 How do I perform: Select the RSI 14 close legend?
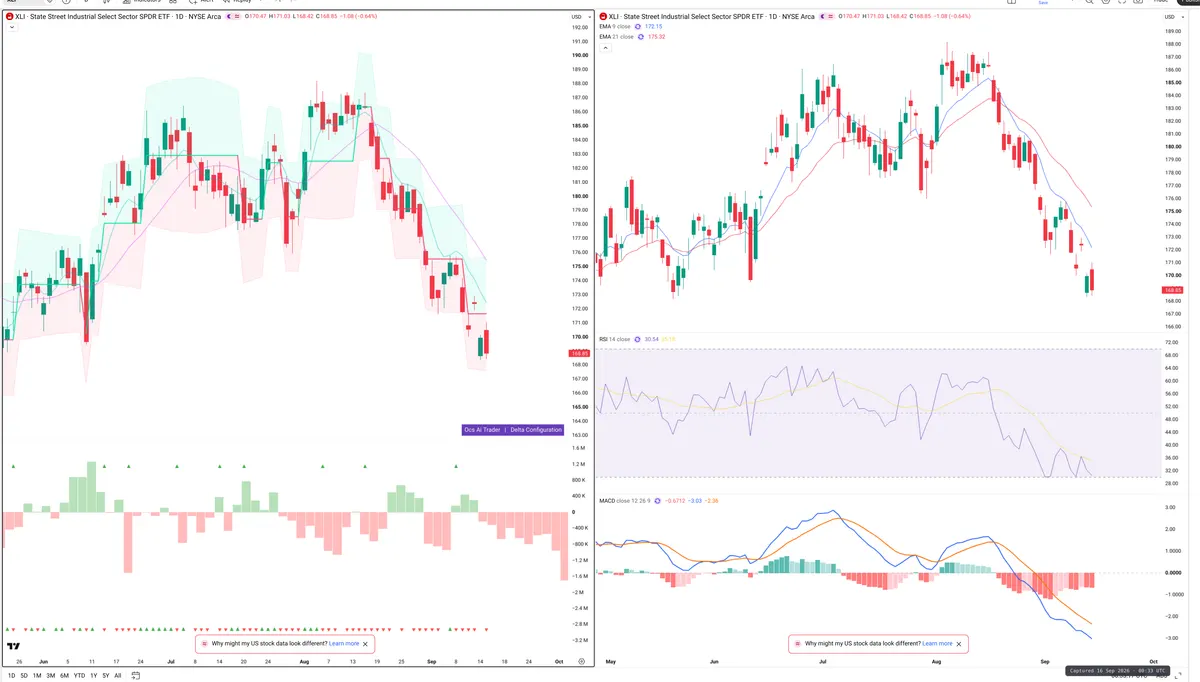[615, 339]
